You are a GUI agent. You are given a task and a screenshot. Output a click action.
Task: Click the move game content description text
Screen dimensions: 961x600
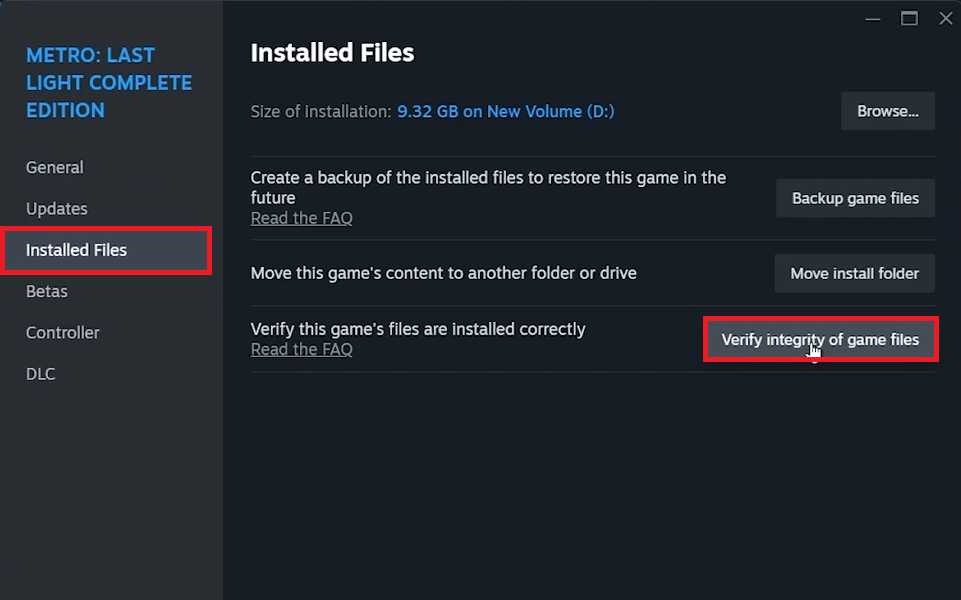(x=443, y=273)
